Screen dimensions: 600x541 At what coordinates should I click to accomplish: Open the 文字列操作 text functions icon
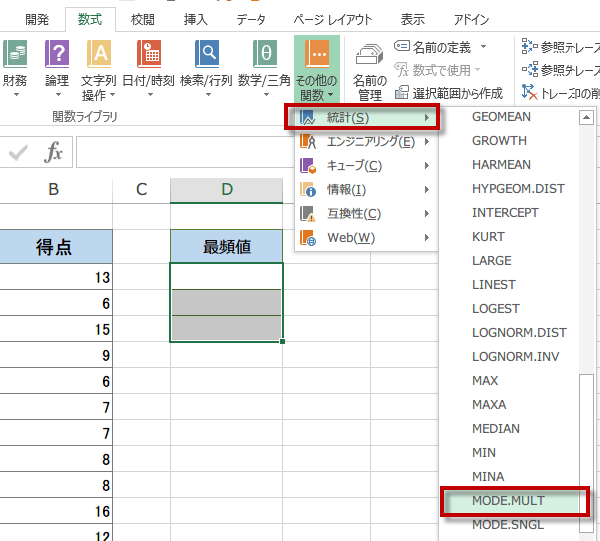click(99, 54)
